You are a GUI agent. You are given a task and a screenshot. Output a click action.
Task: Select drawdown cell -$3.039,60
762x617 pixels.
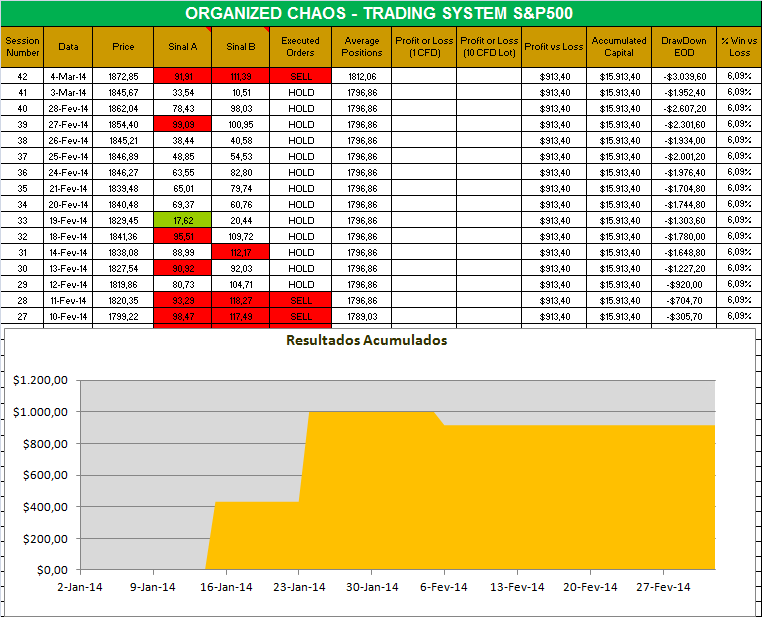[x=684, y=76]
